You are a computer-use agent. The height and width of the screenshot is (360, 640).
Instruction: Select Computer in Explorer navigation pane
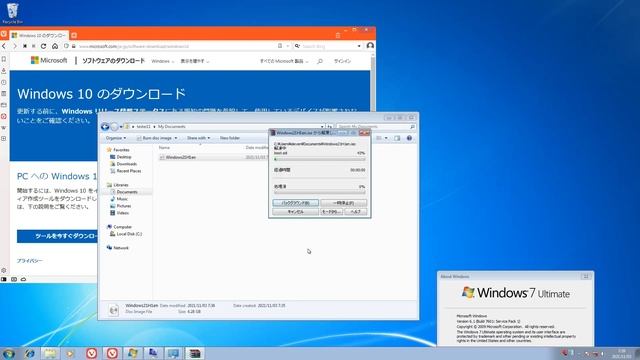(122, 227)
